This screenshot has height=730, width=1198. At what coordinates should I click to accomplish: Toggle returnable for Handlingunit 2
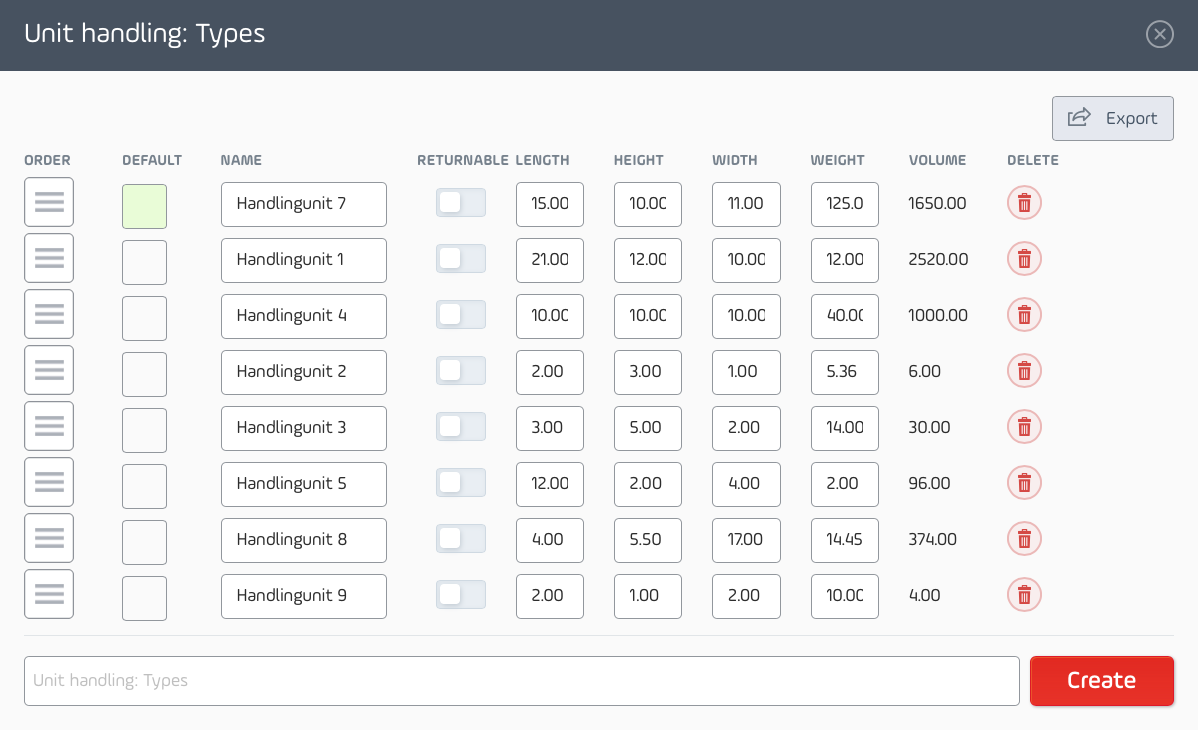tap(461, 371)
